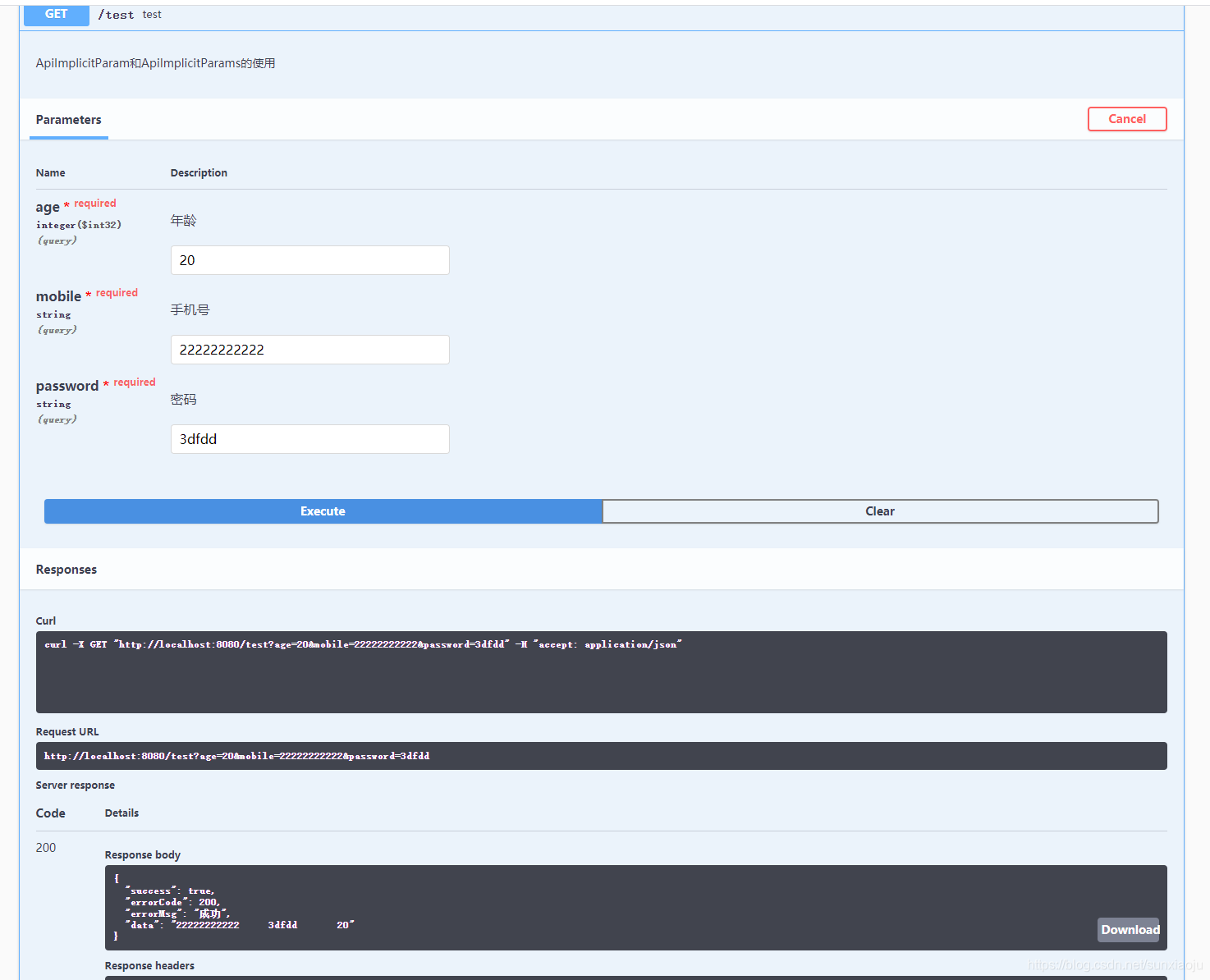Select the age input field containing 20
The width and height of the screenshot is (1210, 980).
point(309,260)
